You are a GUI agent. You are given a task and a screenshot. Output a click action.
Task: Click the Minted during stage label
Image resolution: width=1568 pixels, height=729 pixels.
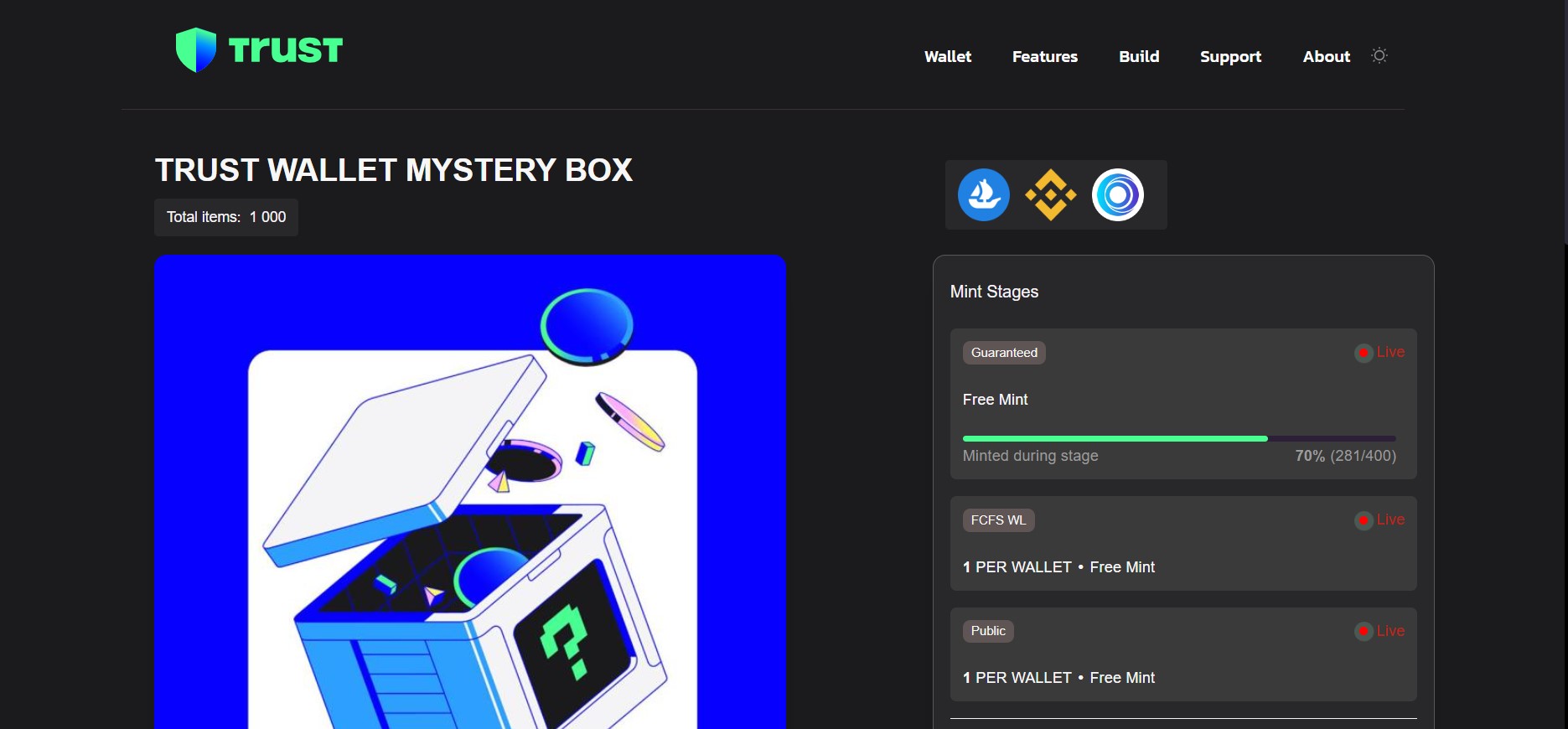[x=1031, y=456]
